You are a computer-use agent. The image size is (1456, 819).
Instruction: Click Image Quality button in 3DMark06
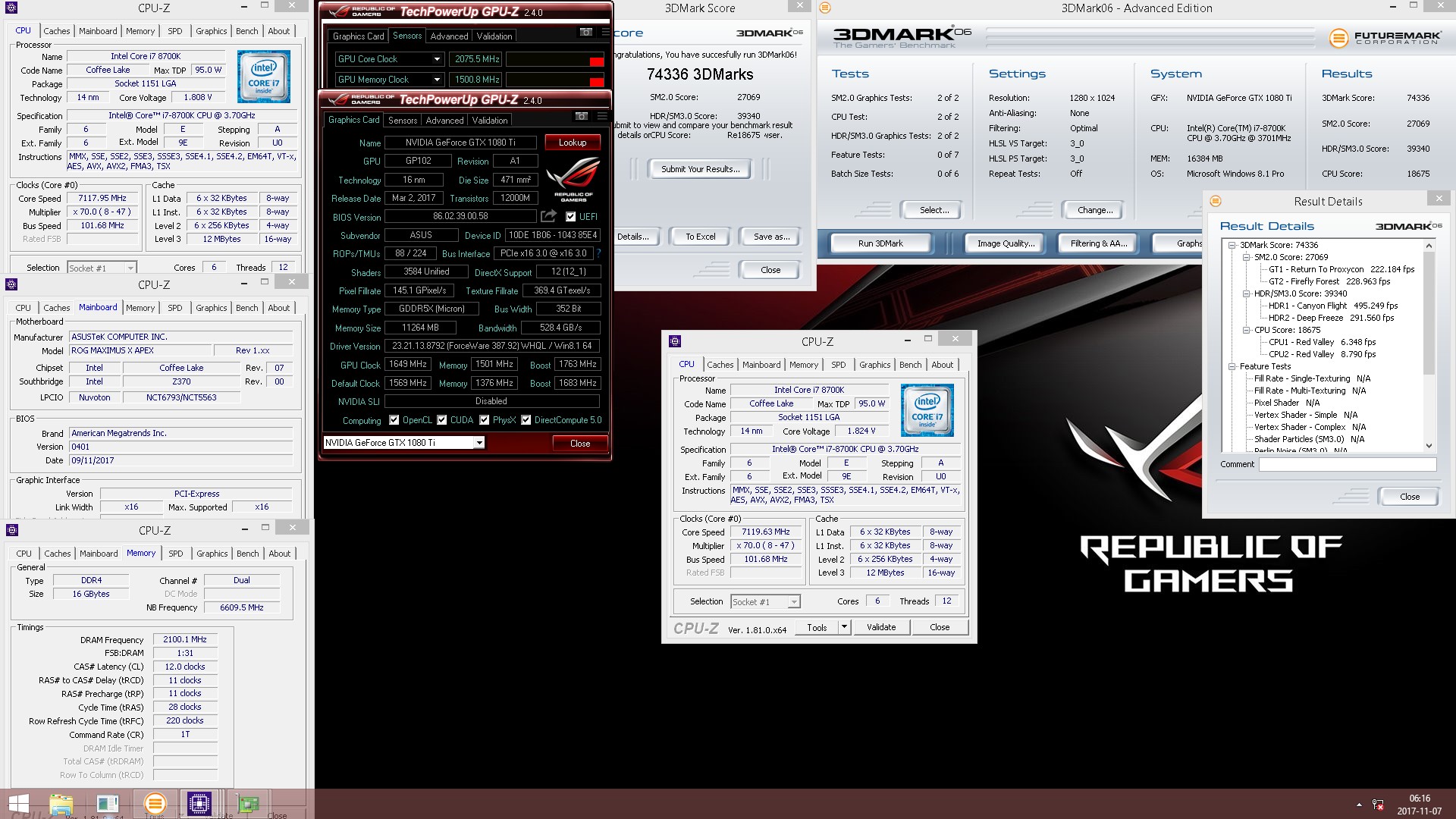pyautogui.click(x=1006, y=243)
